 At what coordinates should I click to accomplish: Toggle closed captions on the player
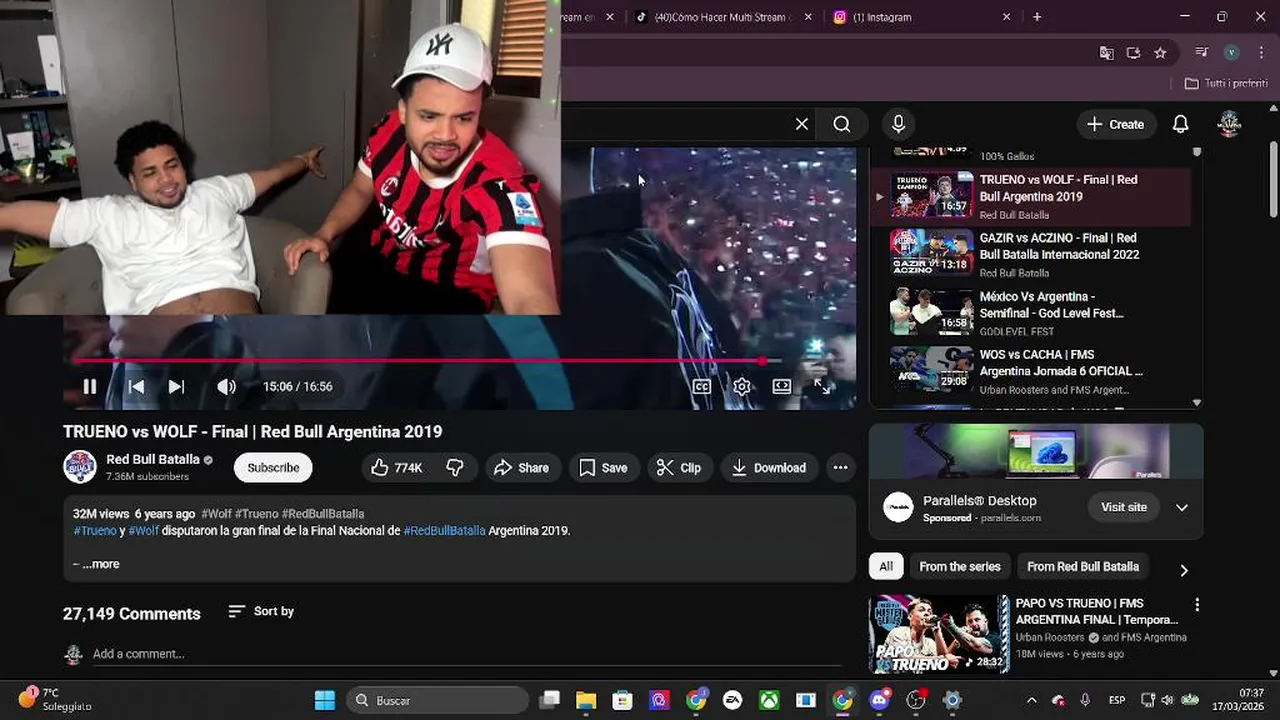click(x=702, y=386)
